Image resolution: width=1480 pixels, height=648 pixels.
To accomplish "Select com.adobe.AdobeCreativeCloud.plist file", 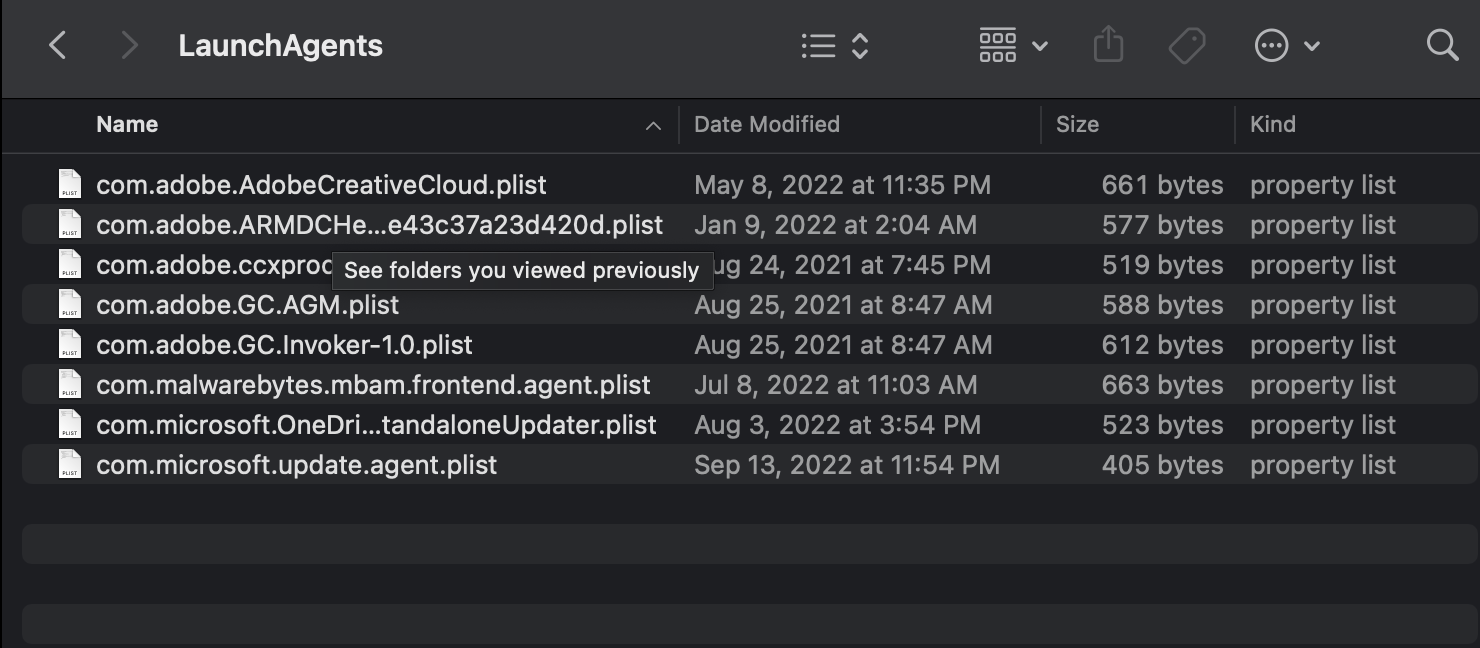I will click(321, 185).
